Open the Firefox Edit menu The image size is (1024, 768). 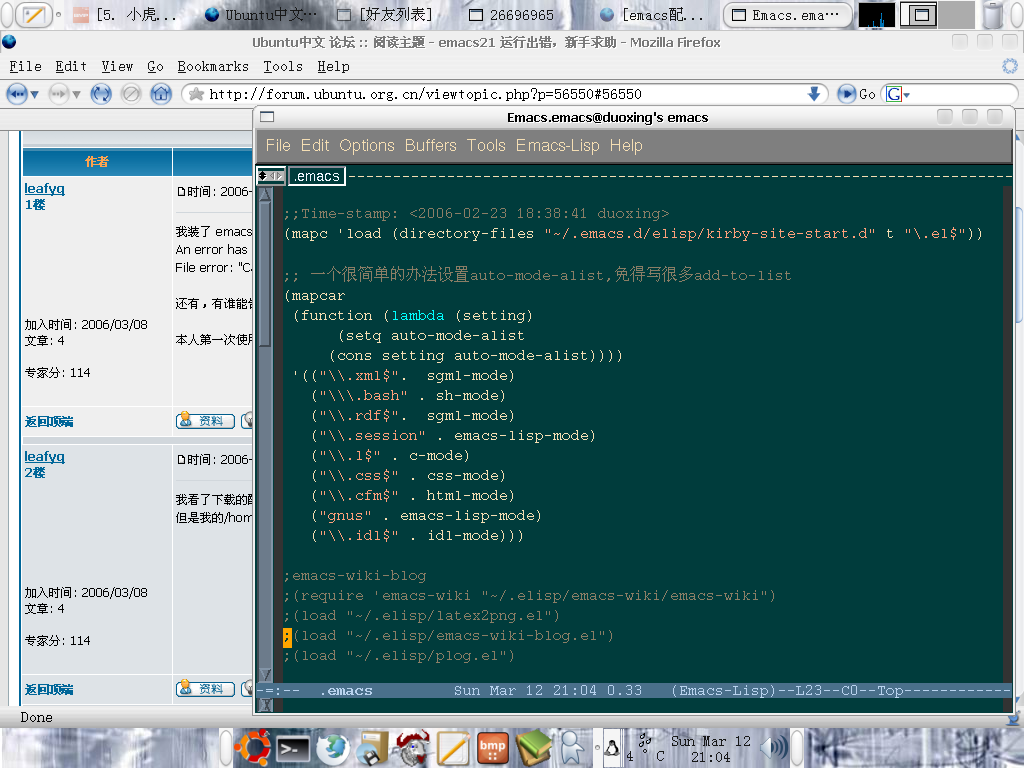71,66
